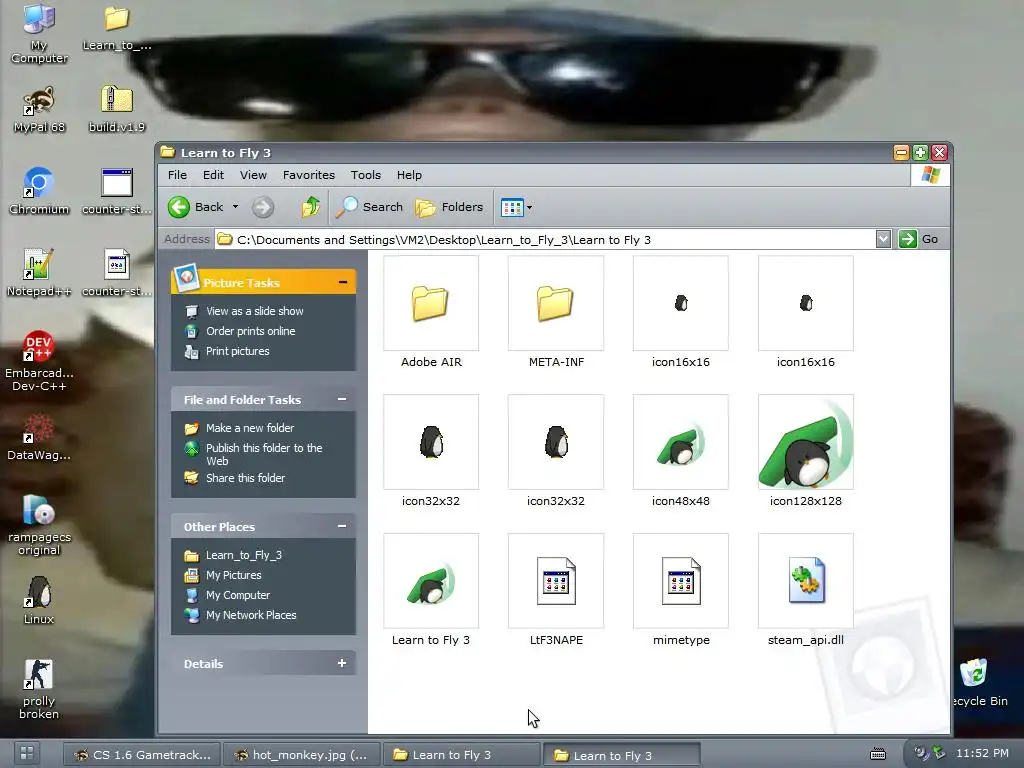The height and width of the screenshot is (768, 1024).
Task: Go to Learn_to_Fly_3 in Other Places
Action: [x=244, y=554]
